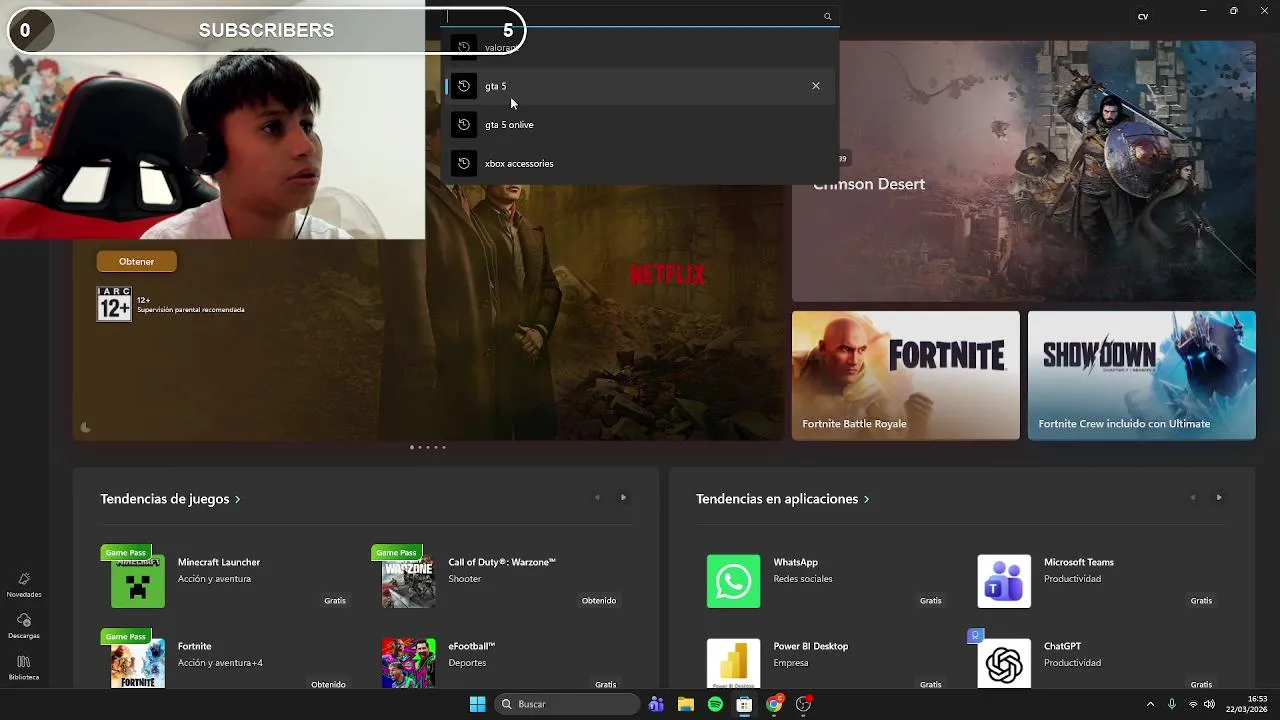This screenshot has width=1280, height=720.
Task: Open the Minecraft Launcher app icon
Action: pyautogui.click(x=138, y=581)
